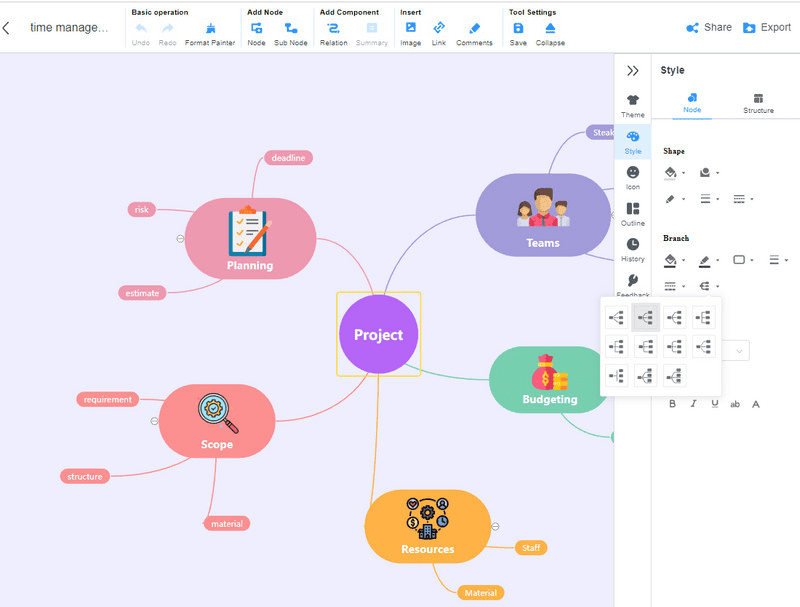
Task: Click the Format Painter tool
Action: point(210,33)
